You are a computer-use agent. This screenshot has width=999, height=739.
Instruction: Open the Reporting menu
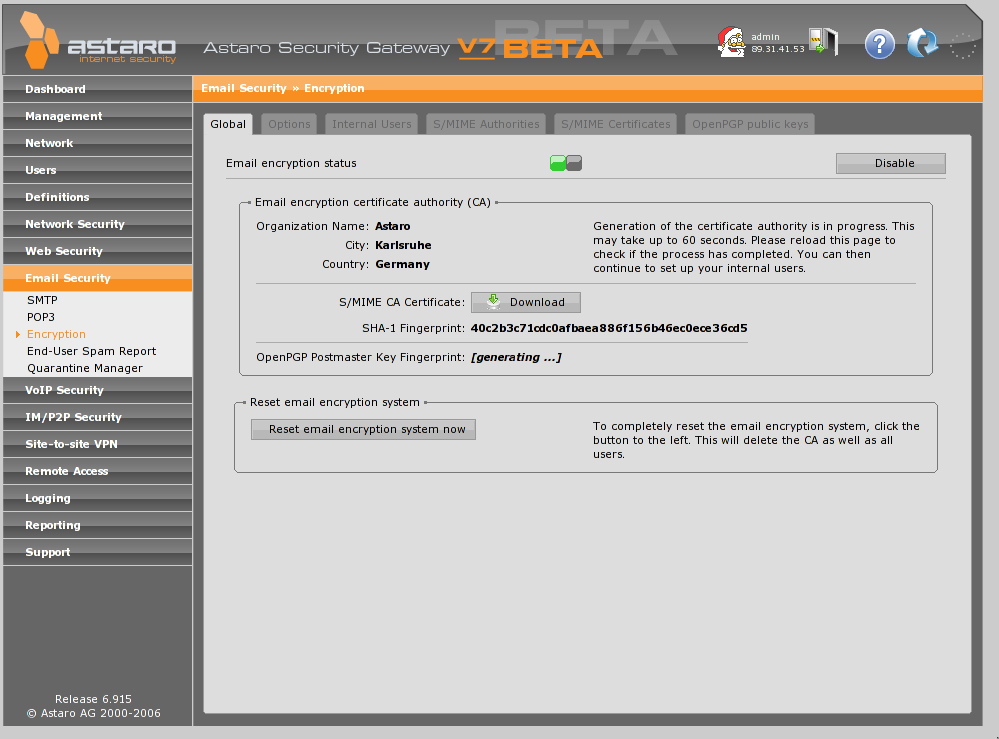[97, 525]
